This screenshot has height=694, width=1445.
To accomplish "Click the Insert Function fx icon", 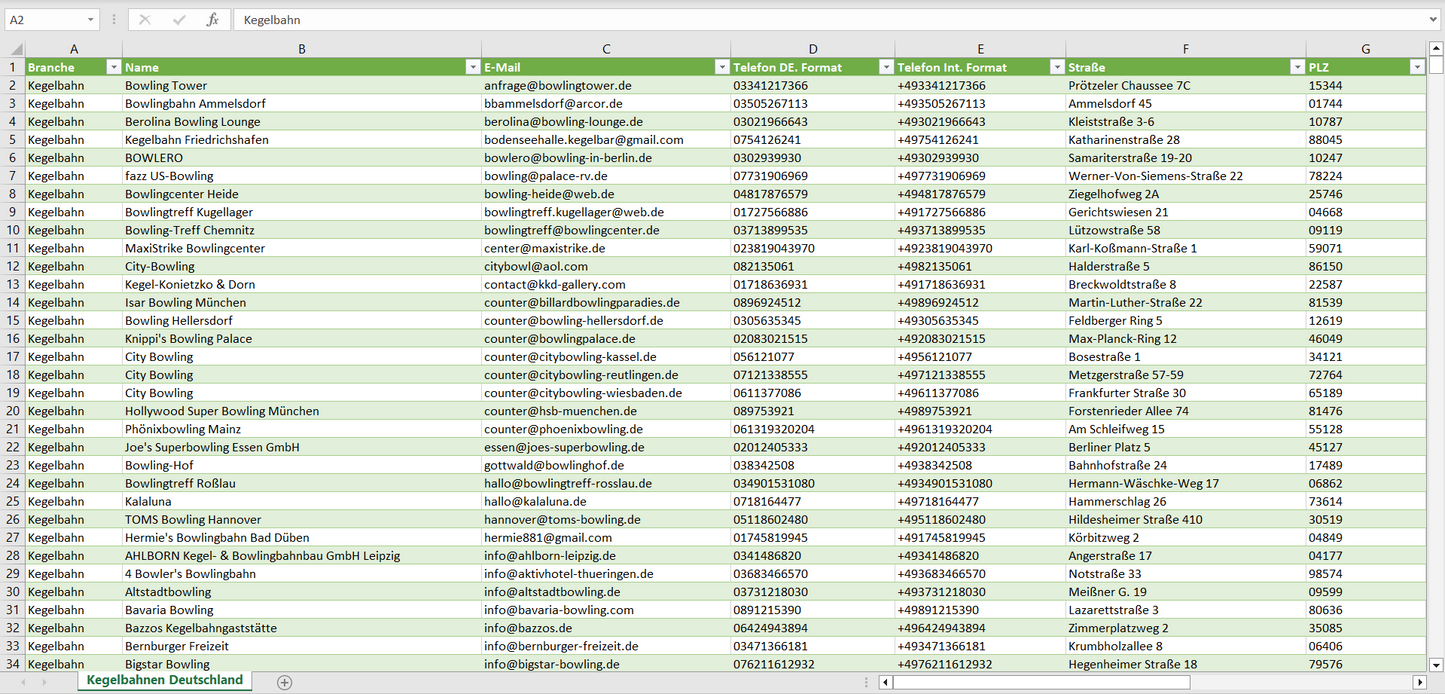I will pyautogui.click(x=212, y=20).
